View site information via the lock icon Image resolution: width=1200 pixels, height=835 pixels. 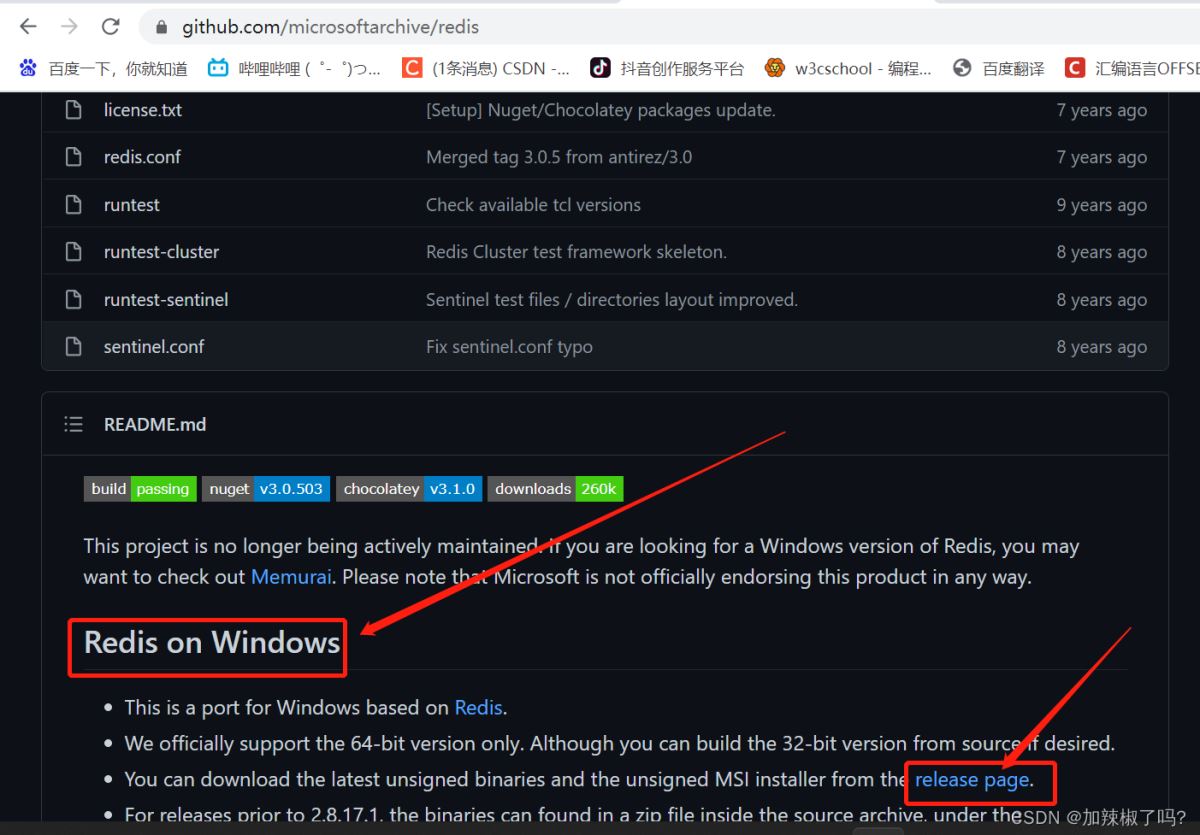point(161,28)
